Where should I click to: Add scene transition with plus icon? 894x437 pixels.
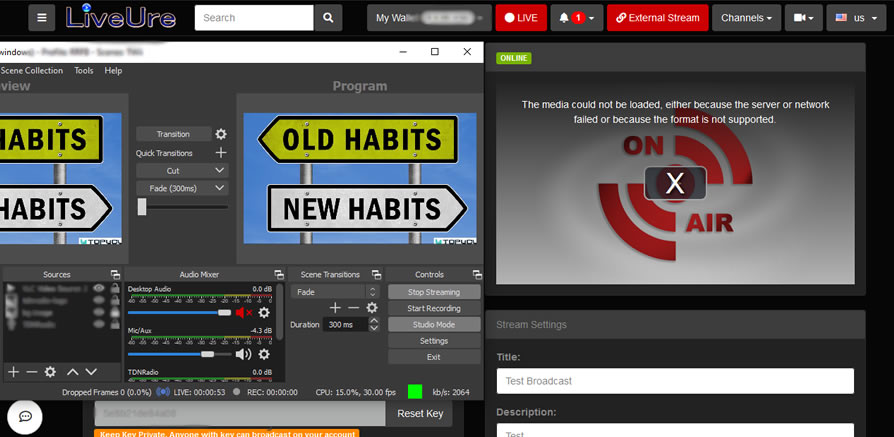coord(335,308)
